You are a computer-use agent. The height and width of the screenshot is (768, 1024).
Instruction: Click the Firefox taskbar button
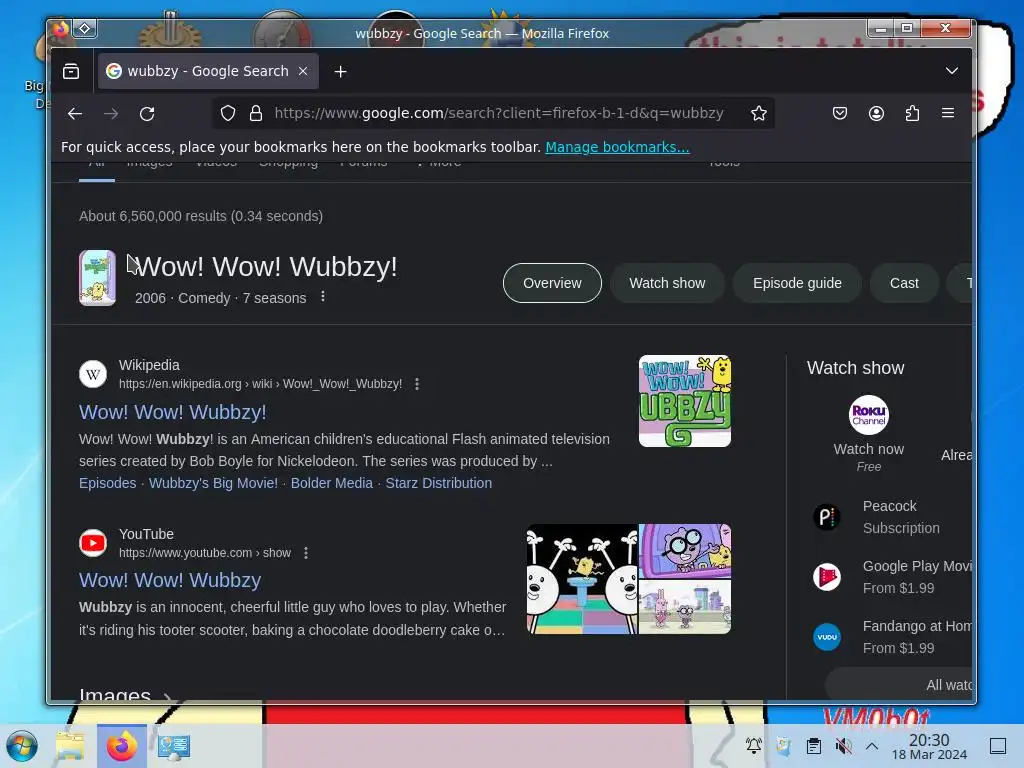tap(121, 746)
